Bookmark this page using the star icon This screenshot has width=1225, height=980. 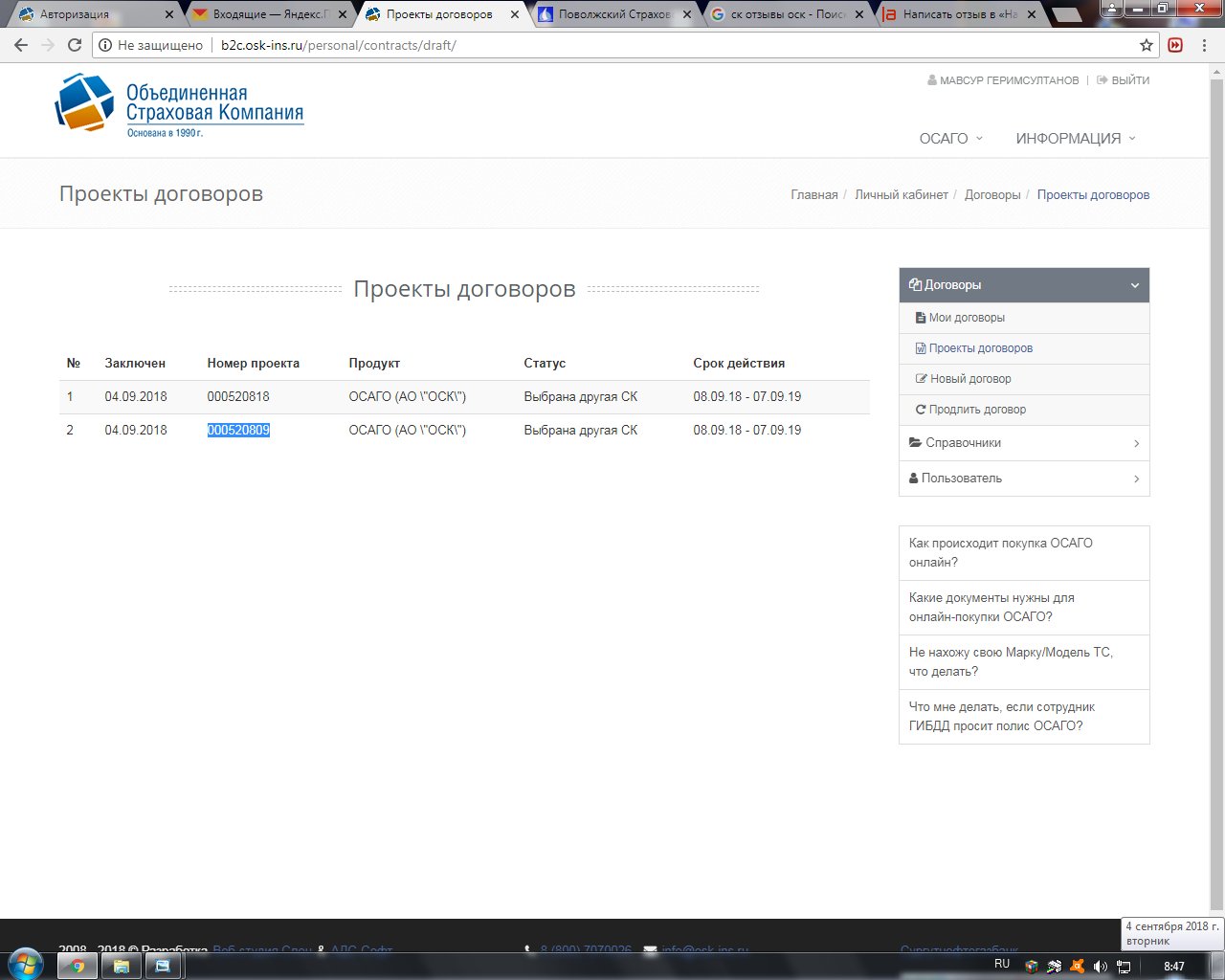[x=1146, y=45]
